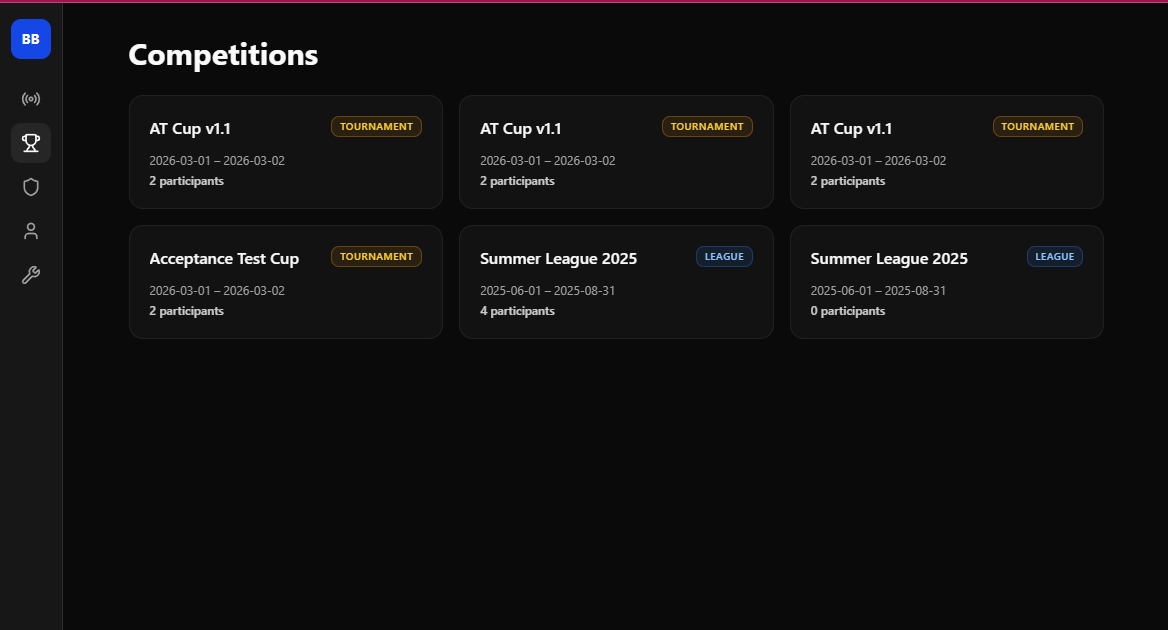Select the leftmost AT Cup v1.1 card title
This screenshot has width=1168, height=630.
pyautogui.click(x=190, y=129)
